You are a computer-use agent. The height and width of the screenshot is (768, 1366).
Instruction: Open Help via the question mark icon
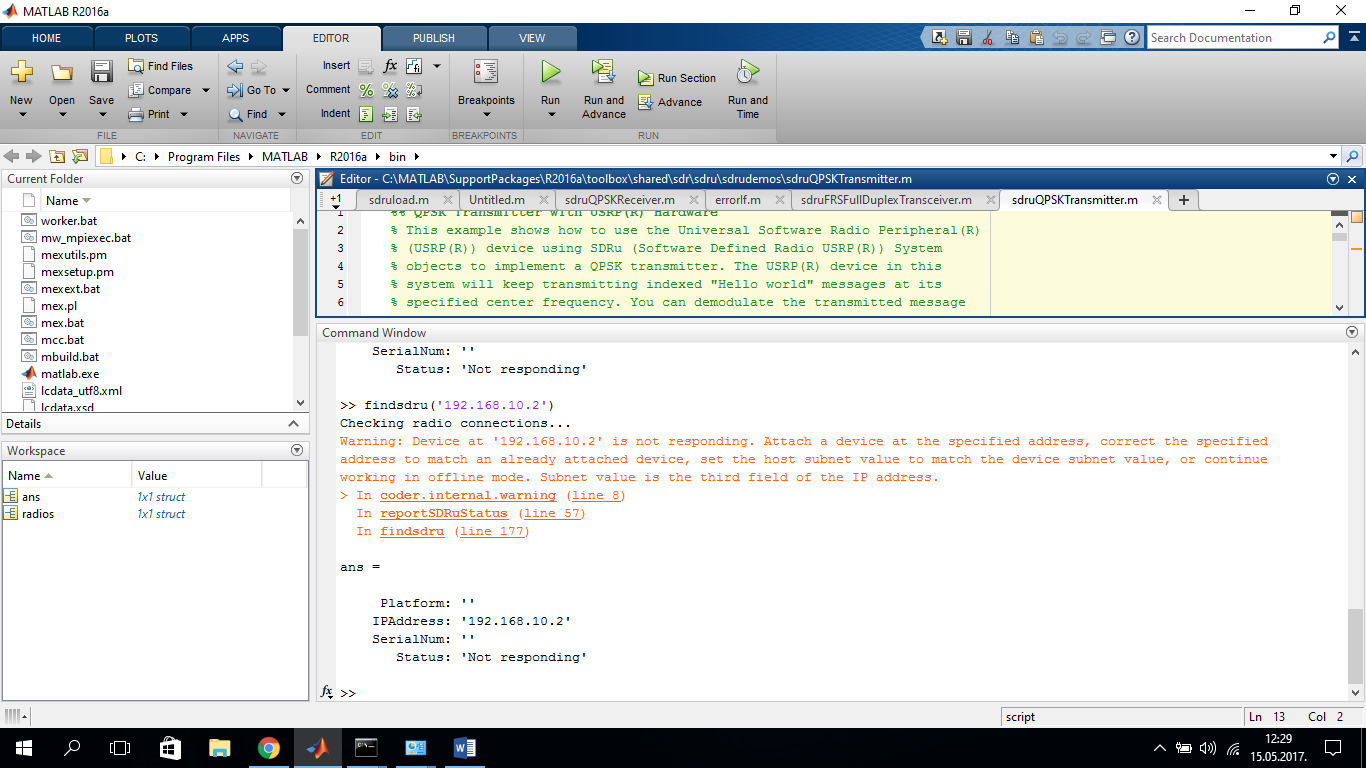tap(1131, 38)
